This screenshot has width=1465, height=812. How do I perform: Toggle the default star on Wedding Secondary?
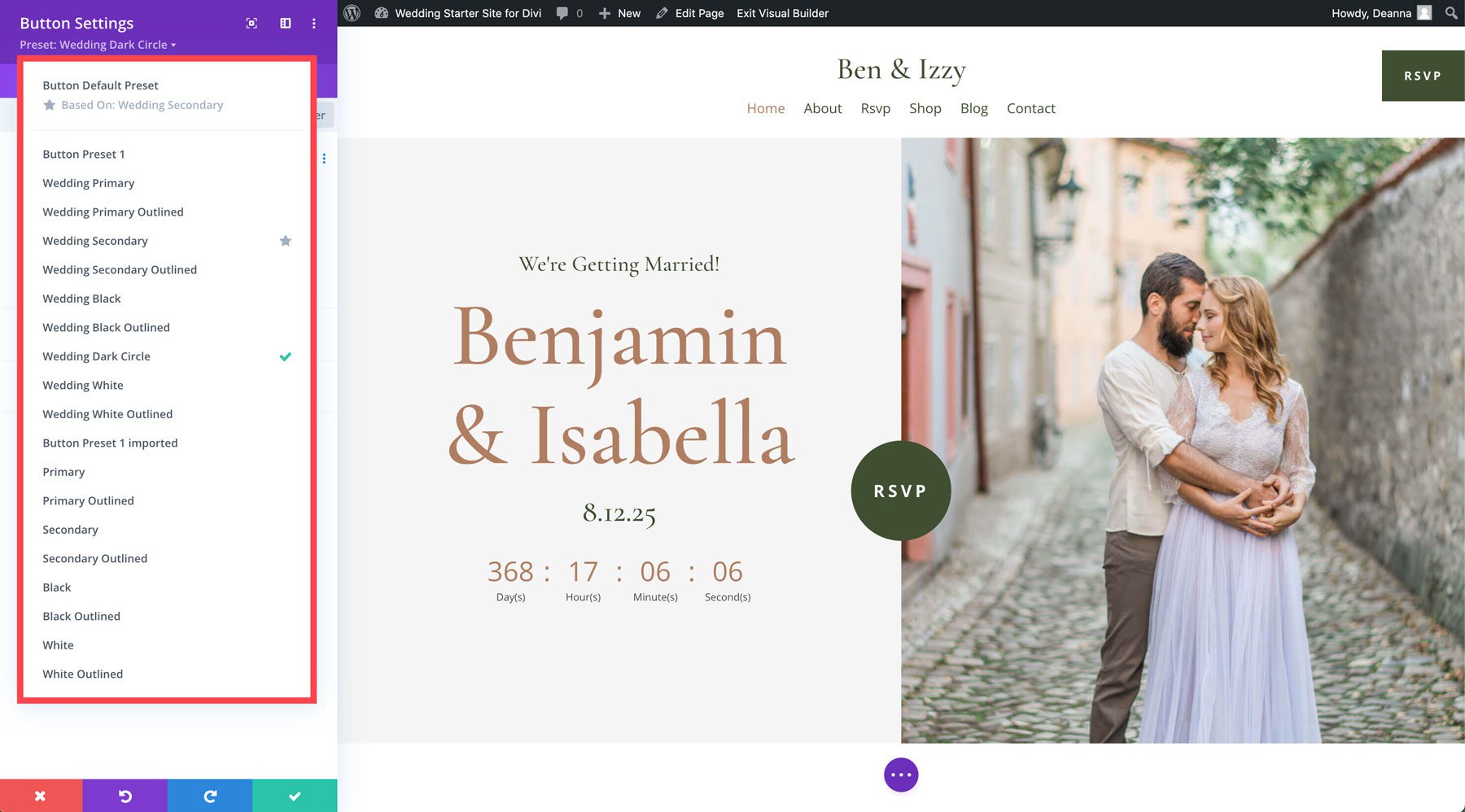click(x=286, y=241)
